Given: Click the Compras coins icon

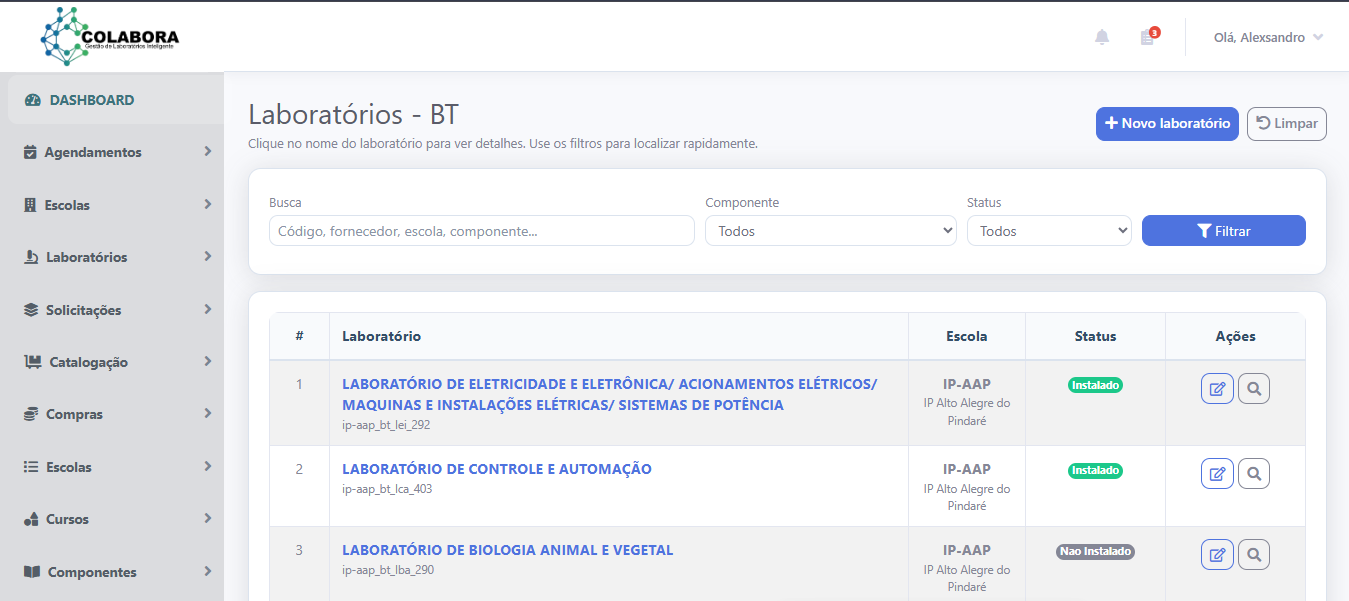Looking at the screenshot, I should click(x=31, y=414).
